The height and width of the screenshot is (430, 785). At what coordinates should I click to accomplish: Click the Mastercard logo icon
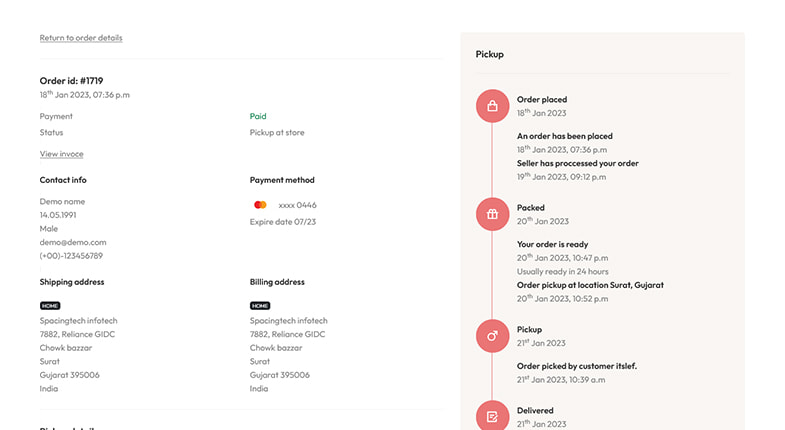[261, 205]
